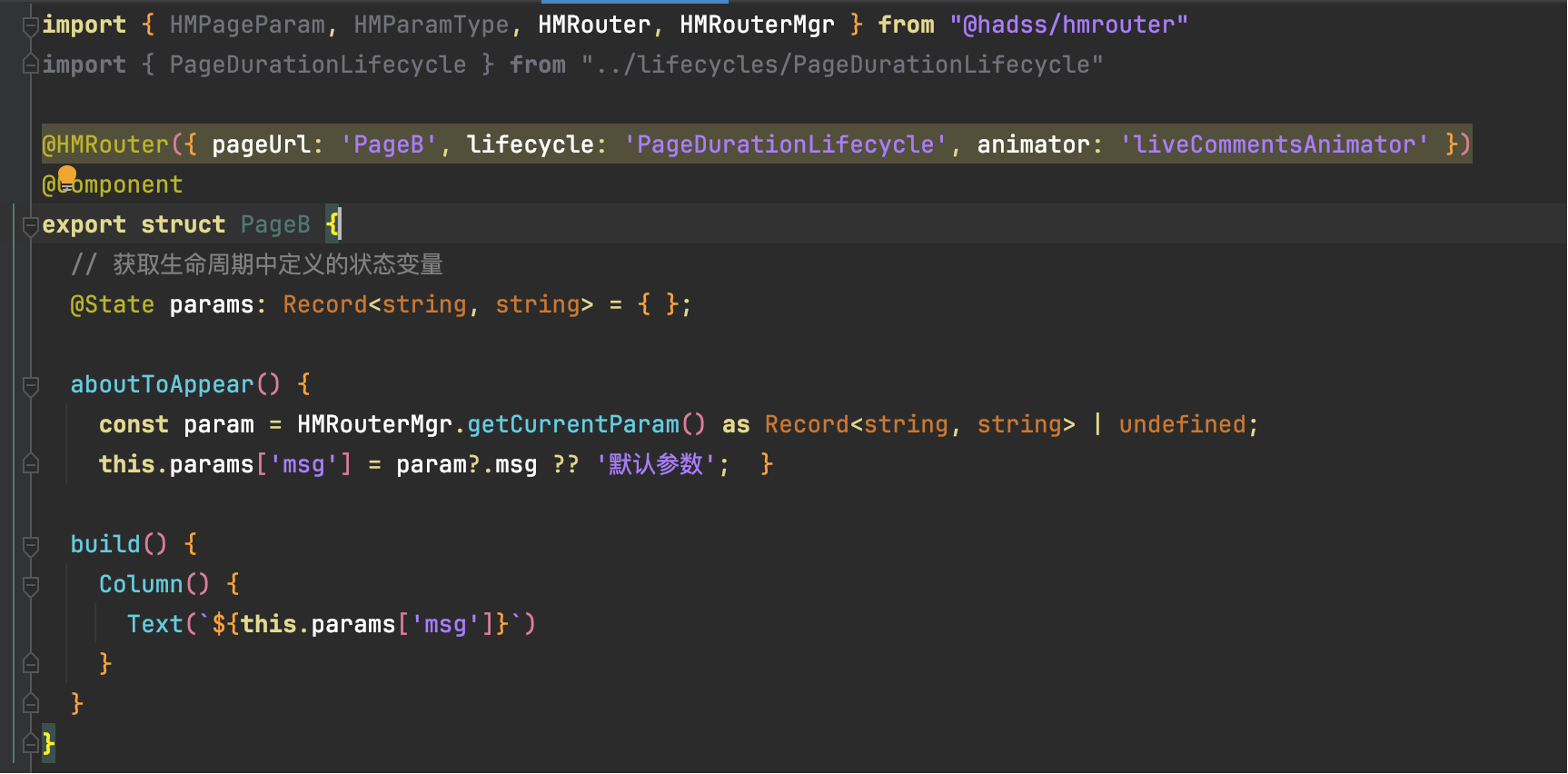Click the Chinese comment line
1568x774 pixels.
257,264
